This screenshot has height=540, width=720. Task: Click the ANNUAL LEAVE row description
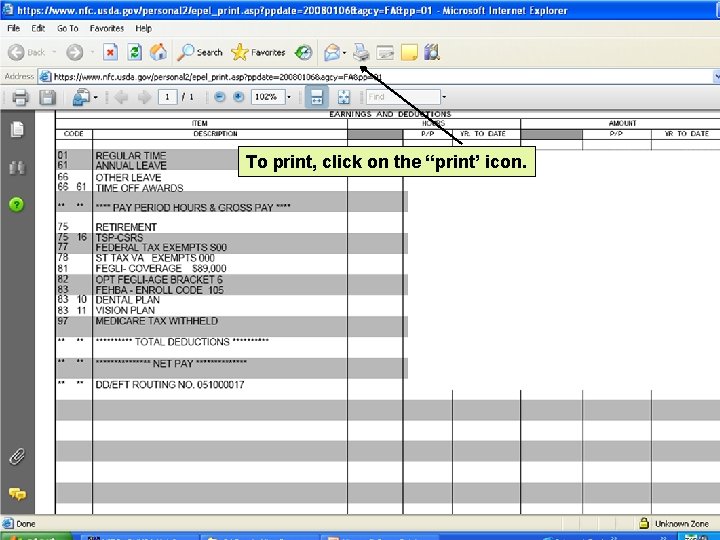pyautogui.click(x=131, y=165)
